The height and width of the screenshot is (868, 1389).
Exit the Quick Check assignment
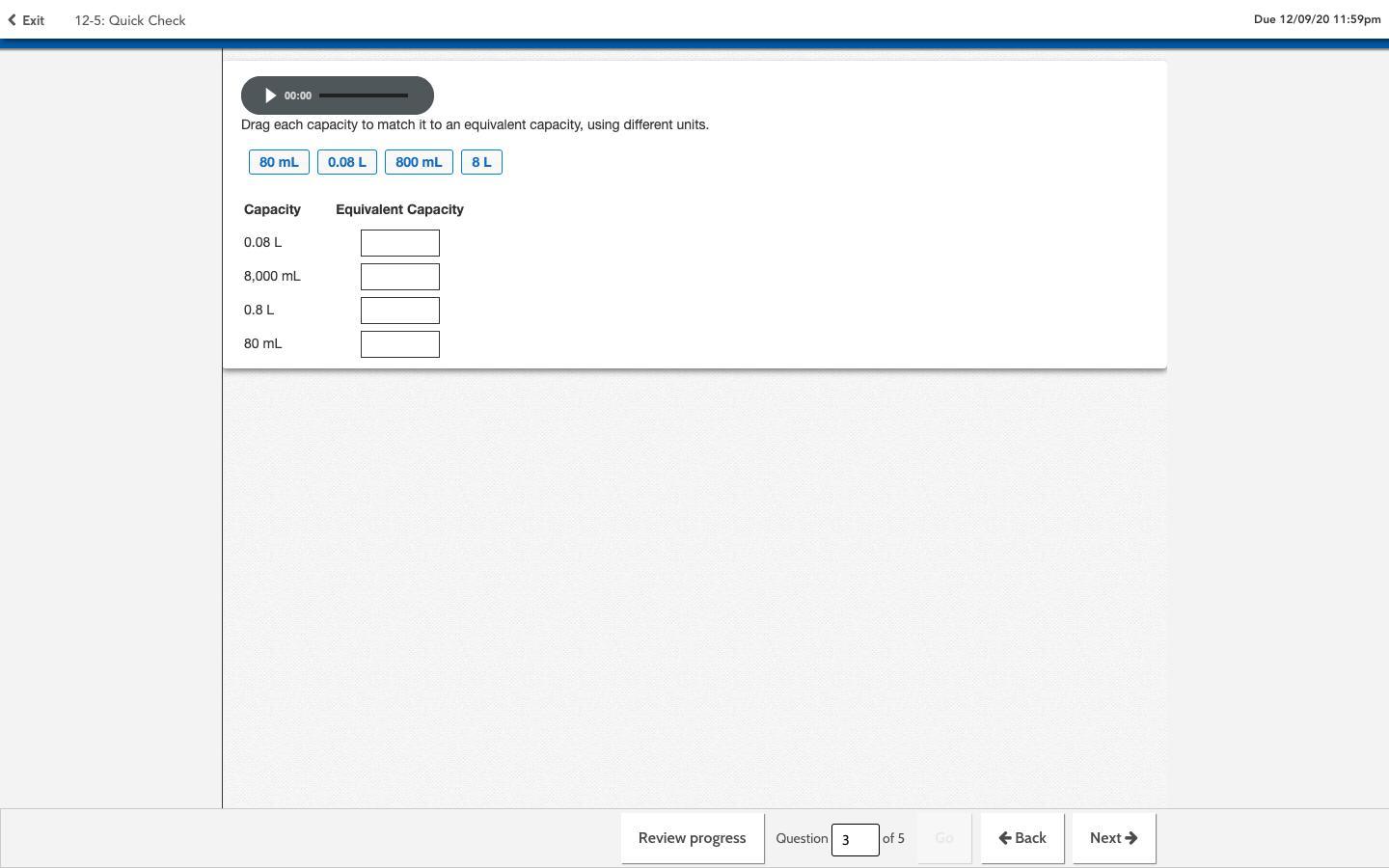click(26, 20)
